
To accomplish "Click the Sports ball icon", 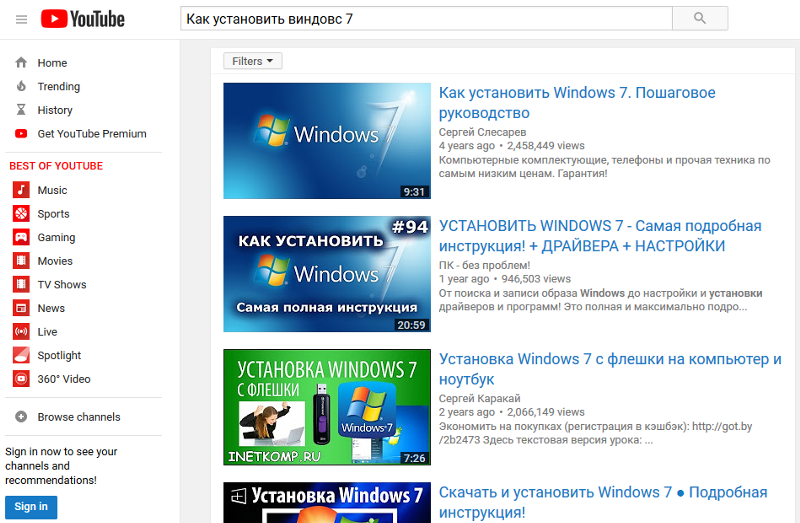I will 21,213.
